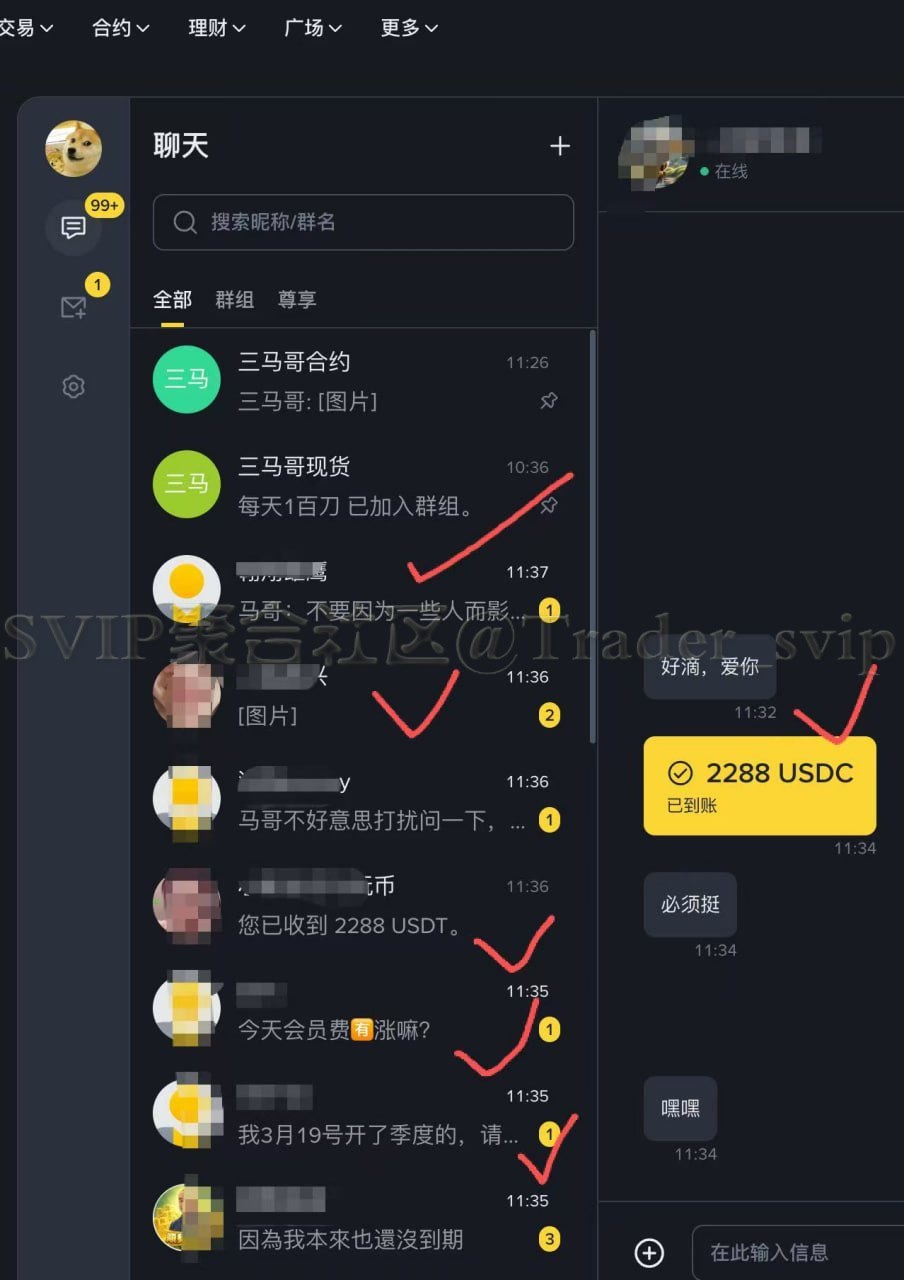The image size is (904, 1280).
Task: Click the add attachment plus icon near message box
Action: tap(650, 1252)
